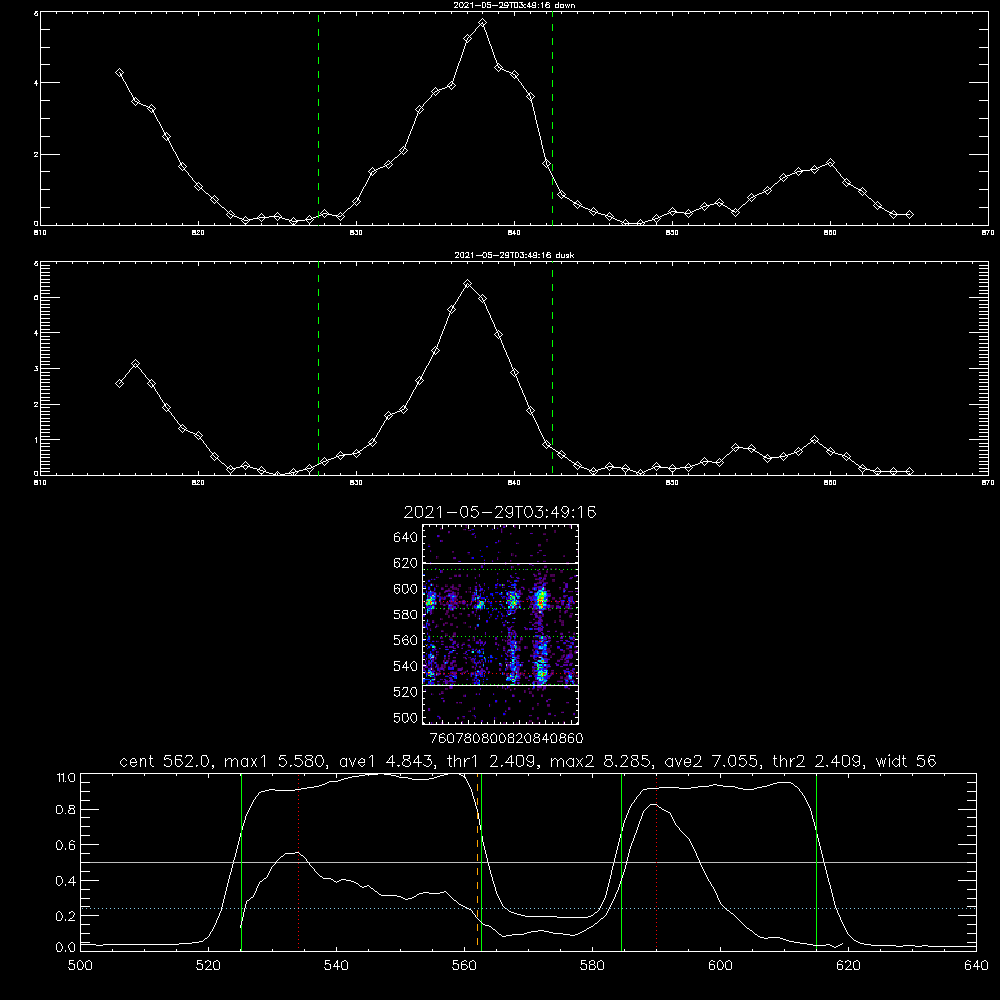The height and width of the screenshot is (1000, 1000).
Task: Click leftmost green vertical line in bottom plot
Action: point(241,862)
